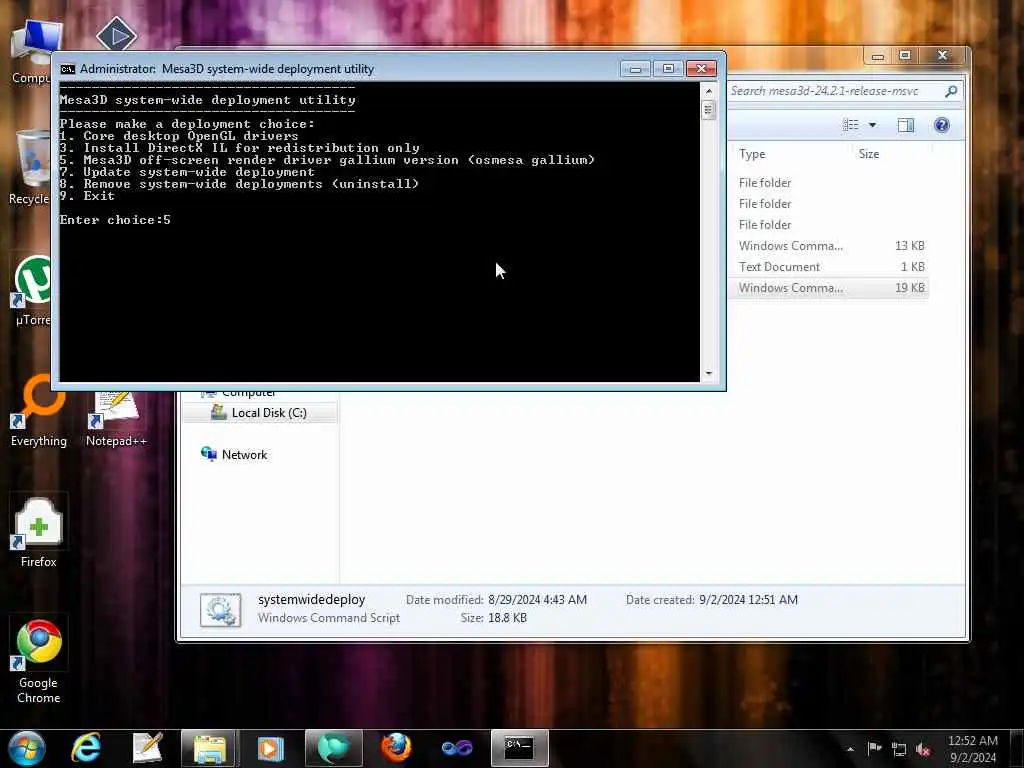Minimize the Mesa3D deployment utility window
This screenshot has width=1024, height=768.
[635, 69]
